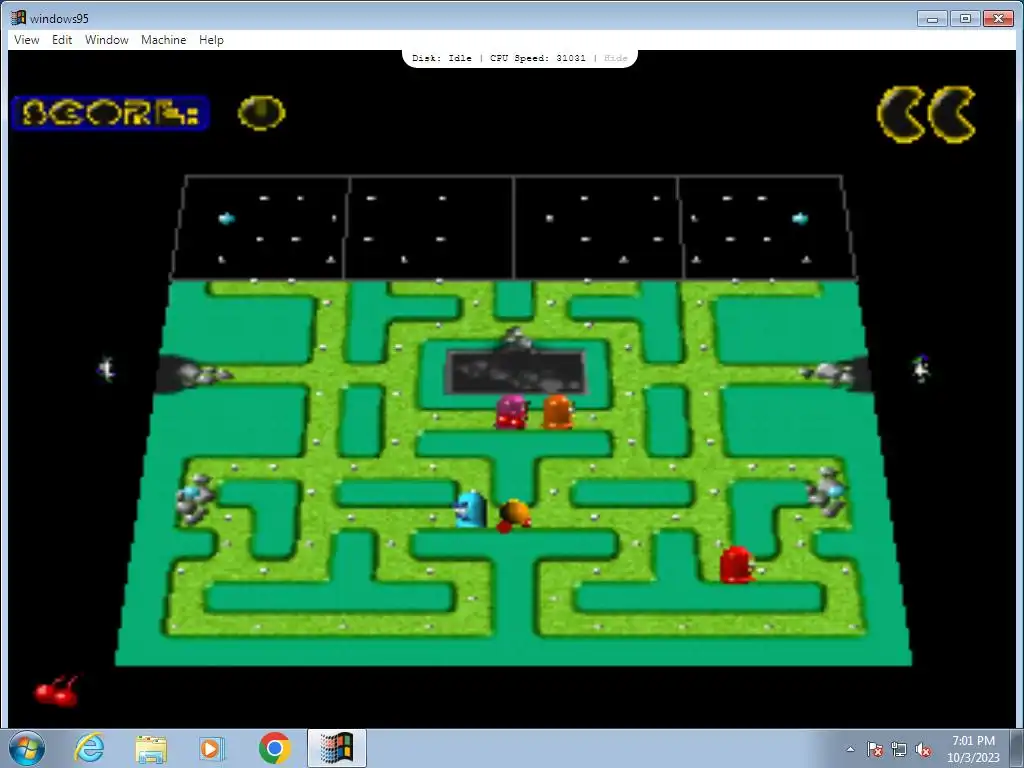Click the cherries bonus fruit icon
This screenshot has height=768, width=1024.
57,691
